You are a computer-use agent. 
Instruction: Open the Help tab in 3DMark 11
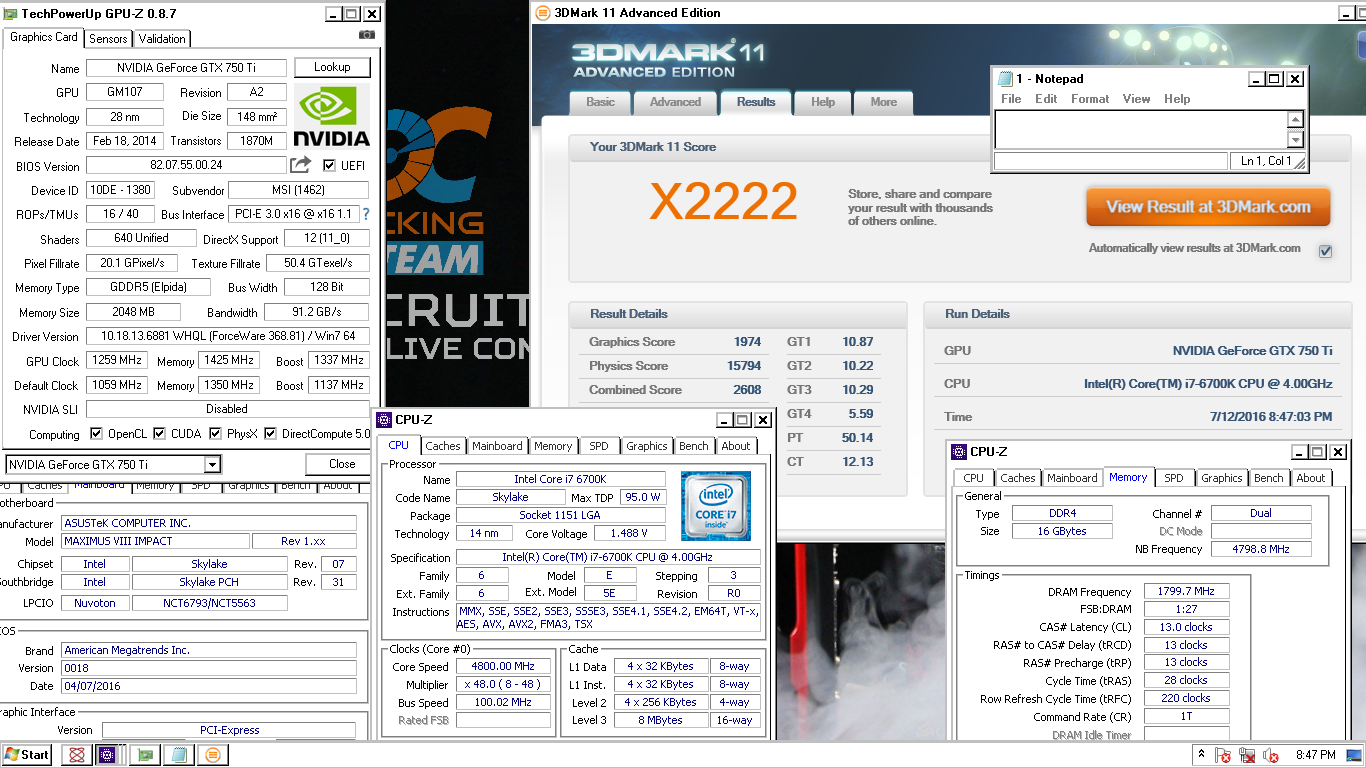click(x=823, y=102)
